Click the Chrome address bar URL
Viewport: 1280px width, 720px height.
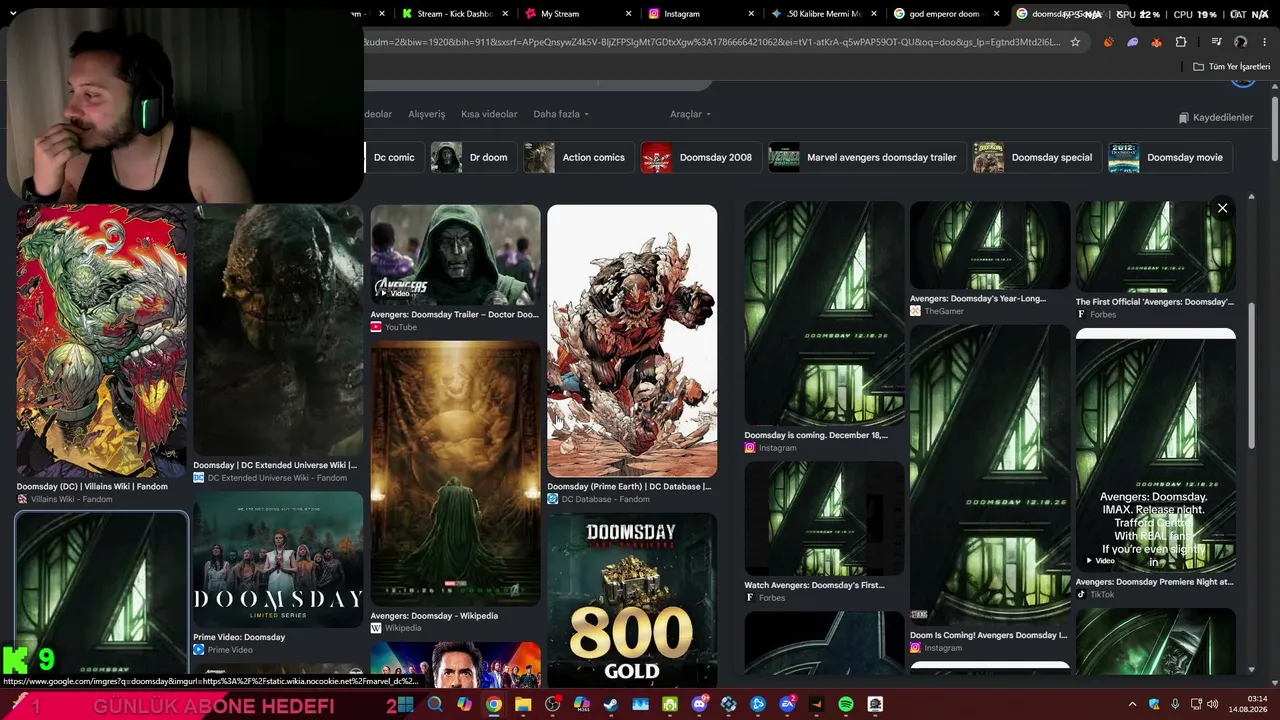point(711,42)
